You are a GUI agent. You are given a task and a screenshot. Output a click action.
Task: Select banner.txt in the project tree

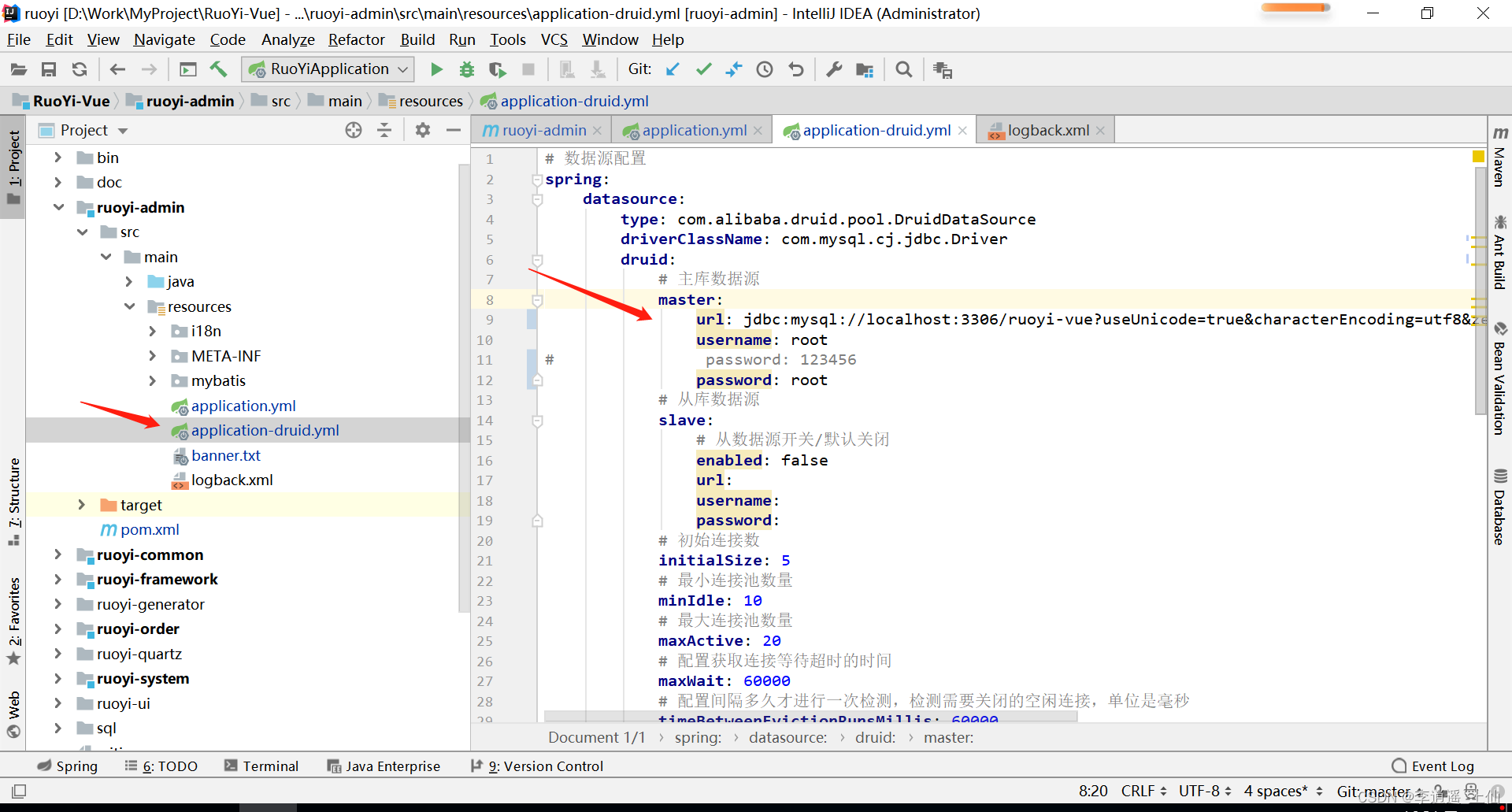click(225, 455)
